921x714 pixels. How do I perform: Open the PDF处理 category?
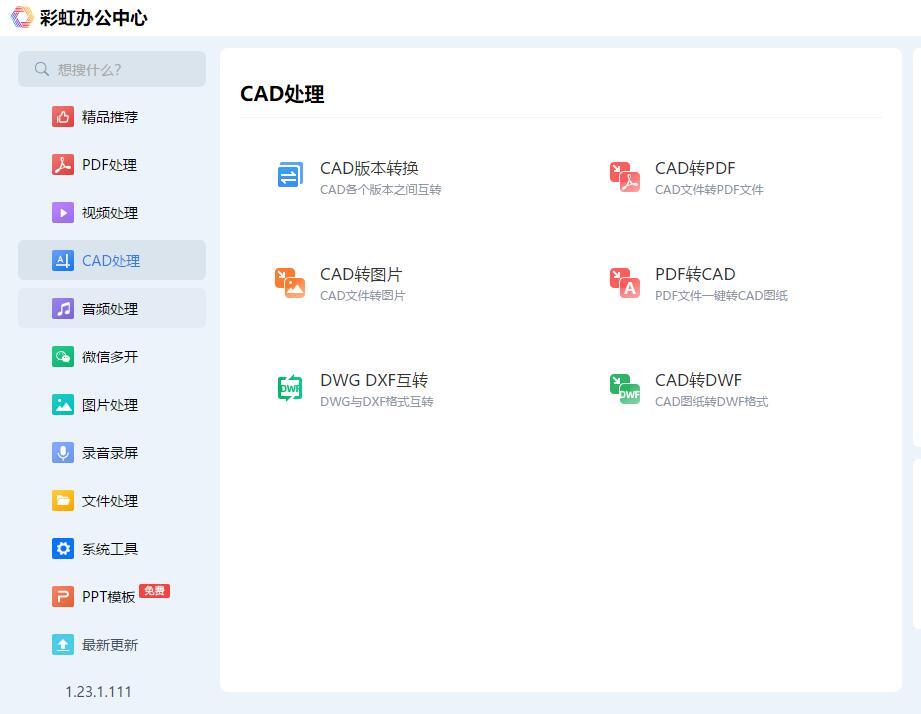109,165
